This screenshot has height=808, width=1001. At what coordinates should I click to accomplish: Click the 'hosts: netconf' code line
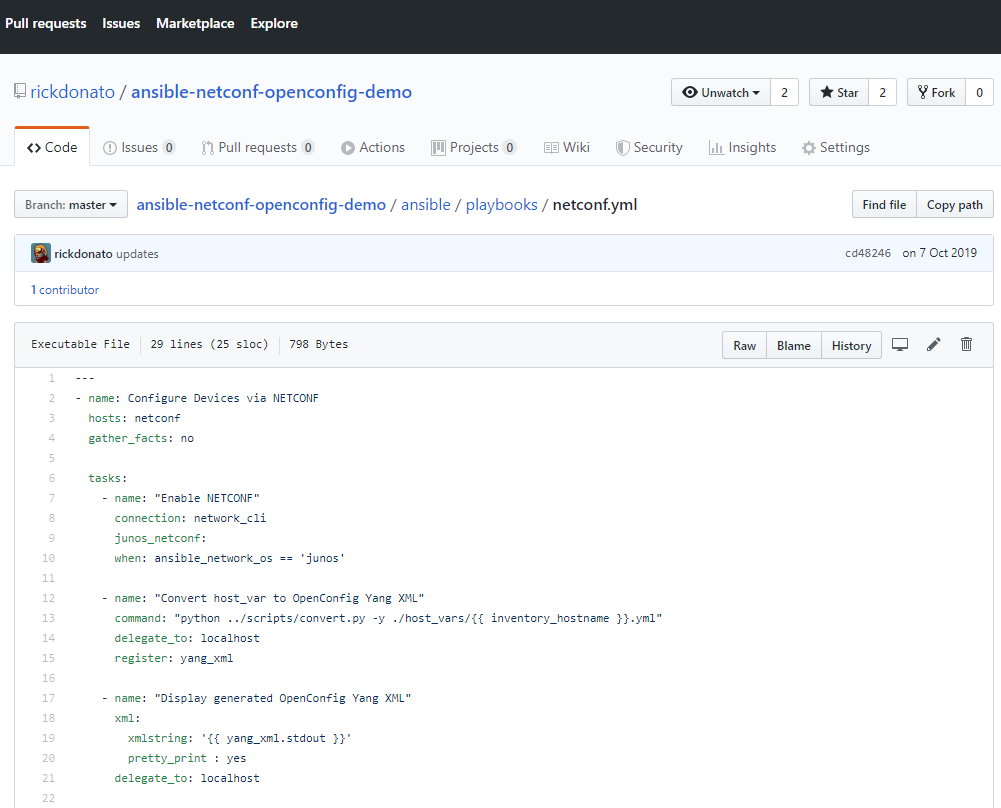[134, 418]
